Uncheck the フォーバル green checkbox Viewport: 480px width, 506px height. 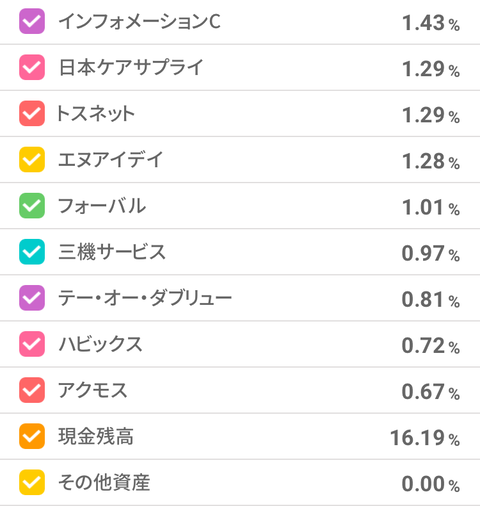32,206
